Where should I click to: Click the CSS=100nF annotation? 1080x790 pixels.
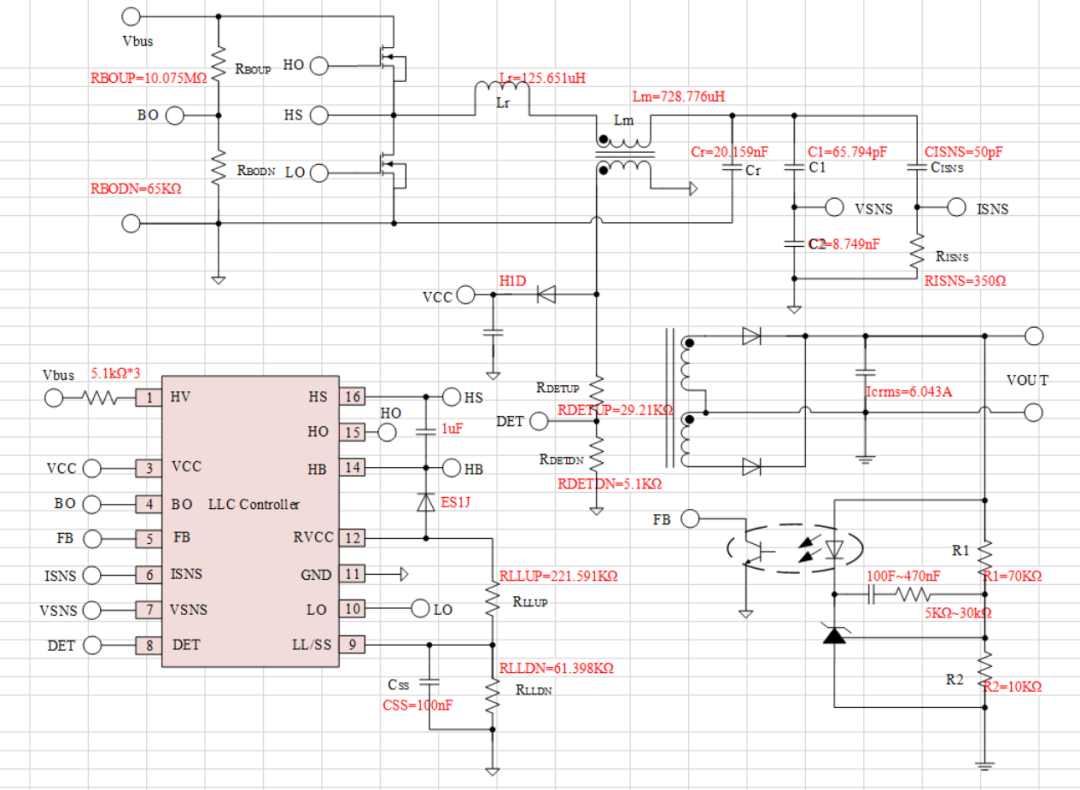click(x=417, y=705)
